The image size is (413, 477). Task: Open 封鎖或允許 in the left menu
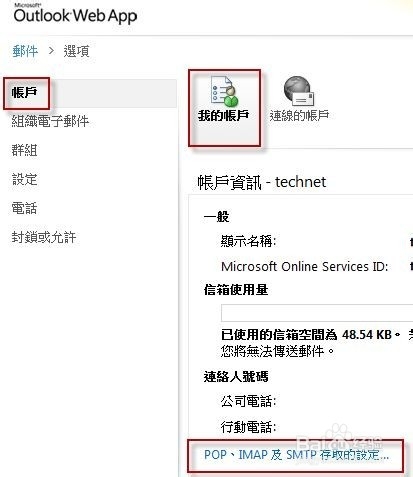(x=44, y=237)
